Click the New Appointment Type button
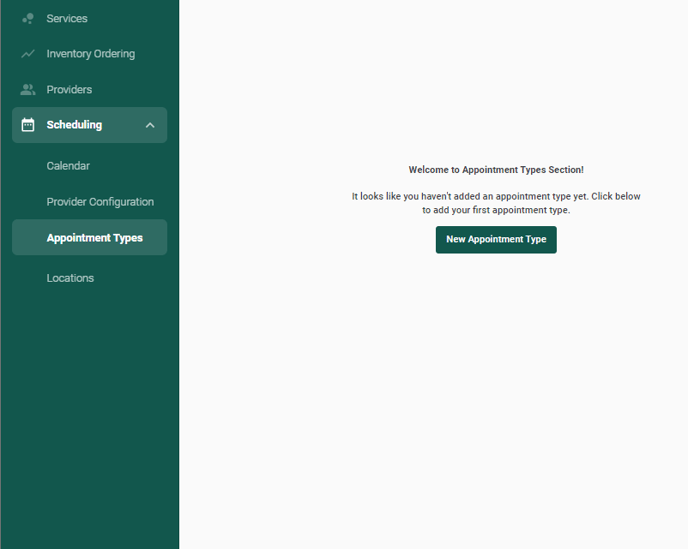The image size is (688, 549). point(496,240)
